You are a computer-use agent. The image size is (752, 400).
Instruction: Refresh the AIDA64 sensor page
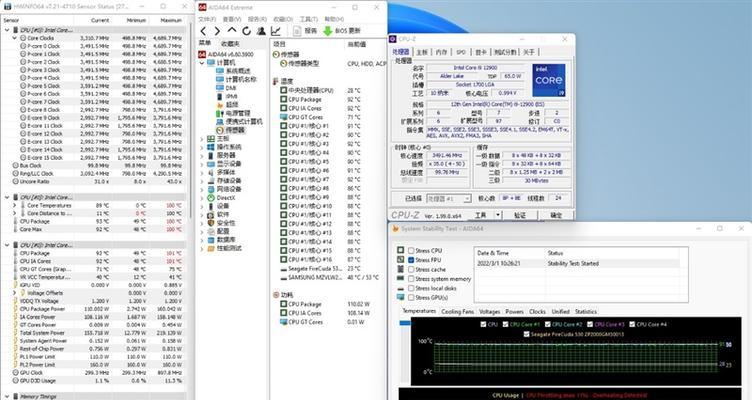[247, 31]
